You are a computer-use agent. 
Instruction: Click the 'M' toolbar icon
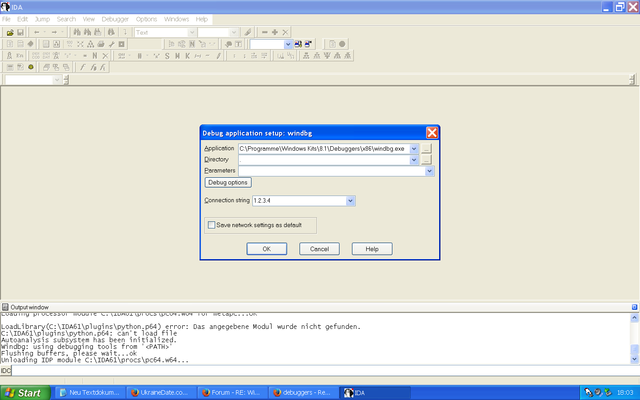(177, 56)
